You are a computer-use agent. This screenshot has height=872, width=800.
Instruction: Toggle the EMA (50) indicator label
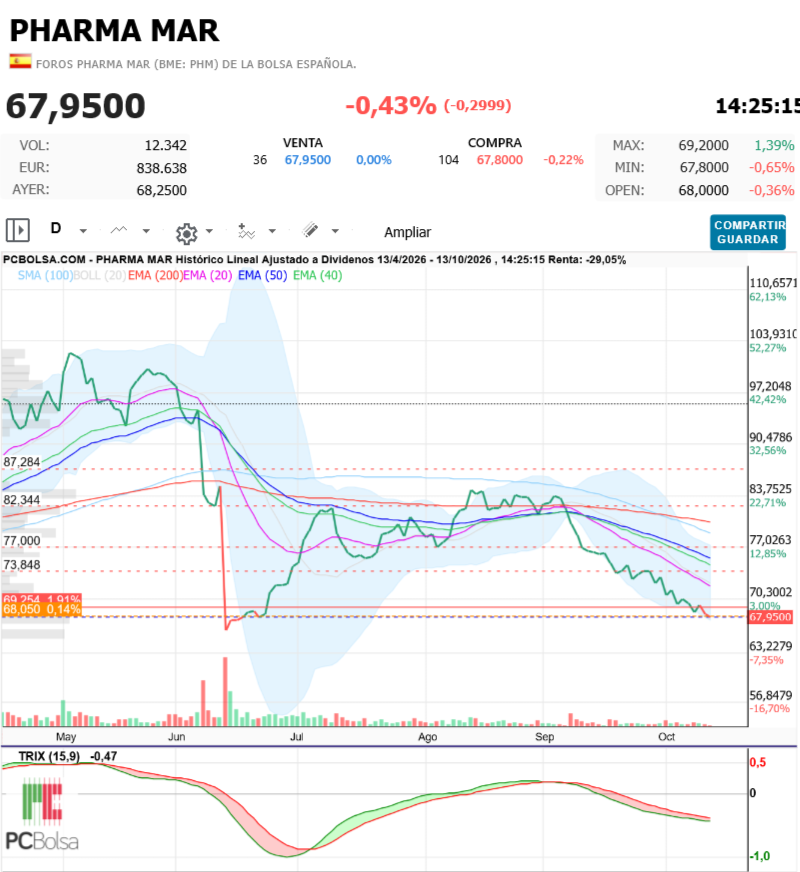(x=262, y=275)
